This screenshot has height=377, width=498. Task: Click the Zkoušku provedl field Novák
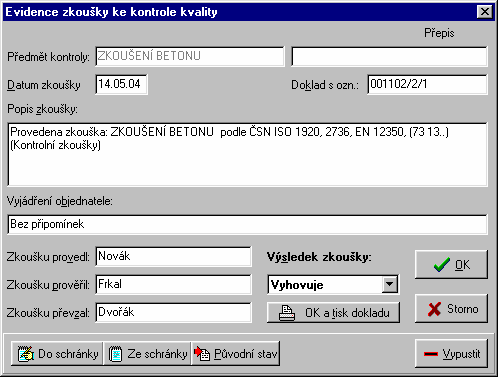click(x=173, y=256)
